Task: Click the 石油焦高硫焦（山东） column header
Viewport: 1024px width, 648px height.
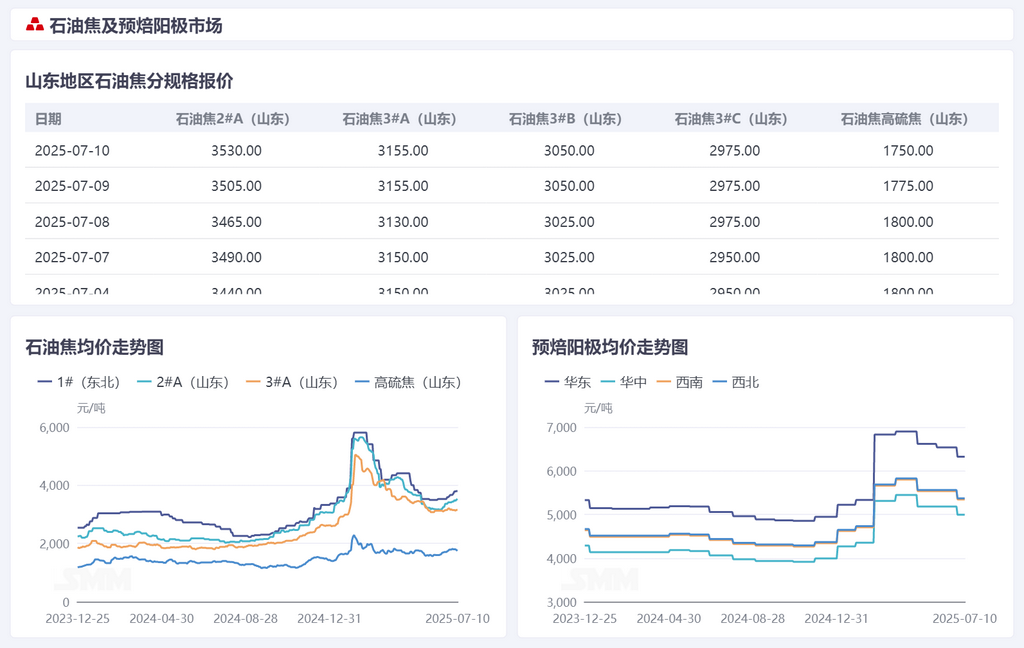Action: coord(904,119)
